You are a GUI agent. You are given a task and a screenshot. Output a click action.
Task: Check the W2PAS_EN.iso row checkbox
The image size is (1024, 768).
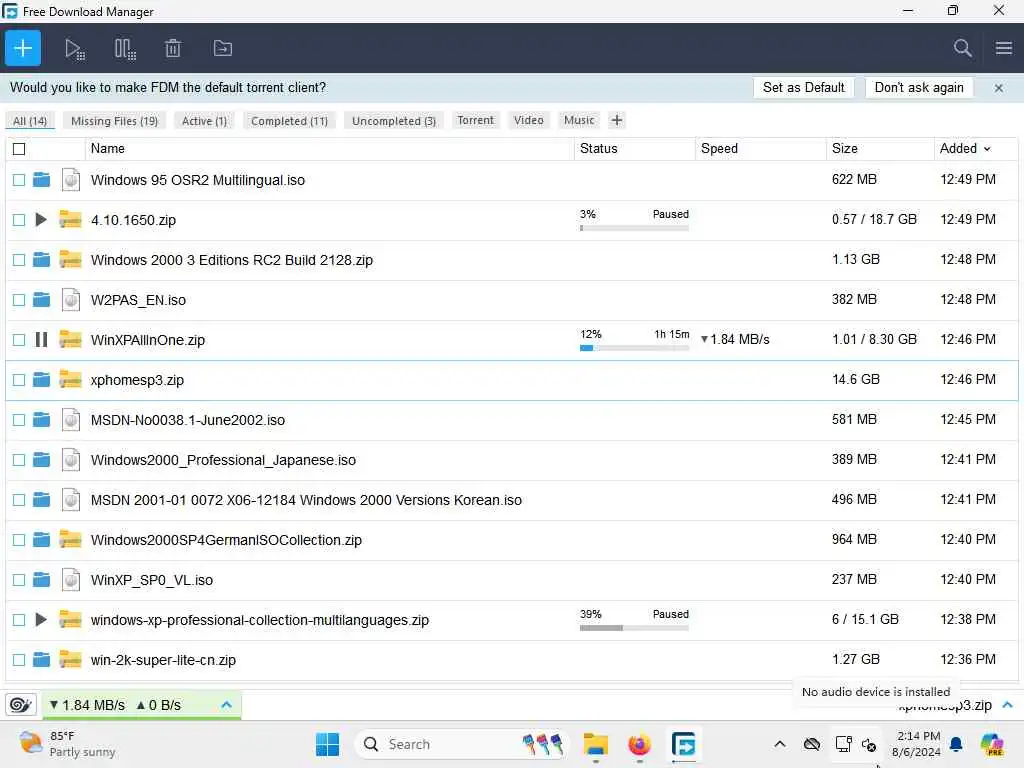pos(19,300)
